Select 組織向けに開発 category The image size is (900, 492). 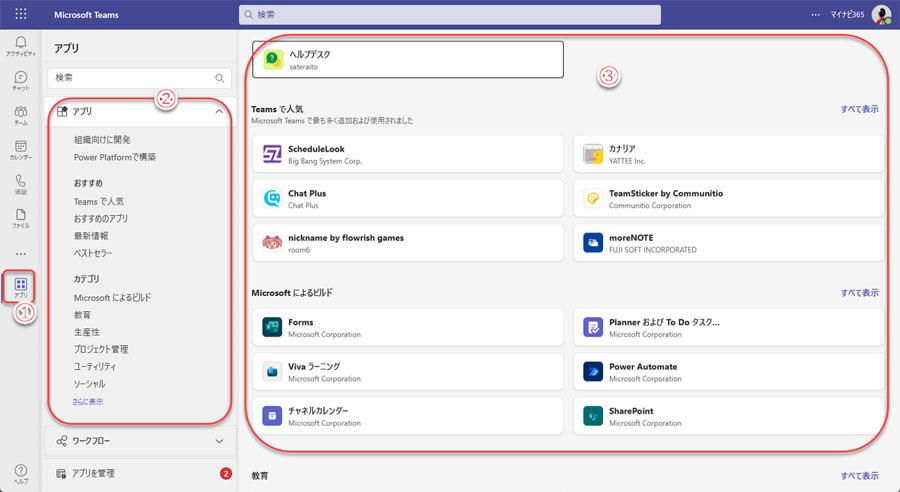(x=102, y=140)
